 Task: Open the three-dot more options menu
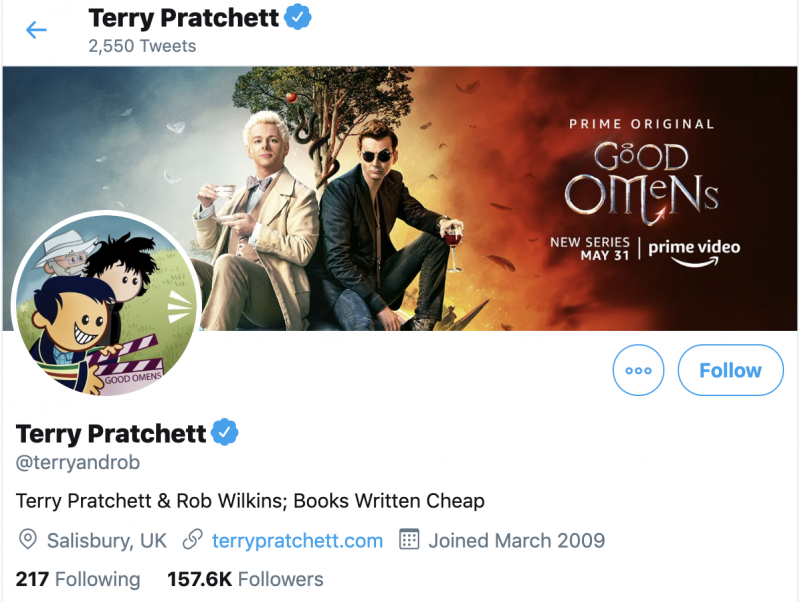click(638, 370)
